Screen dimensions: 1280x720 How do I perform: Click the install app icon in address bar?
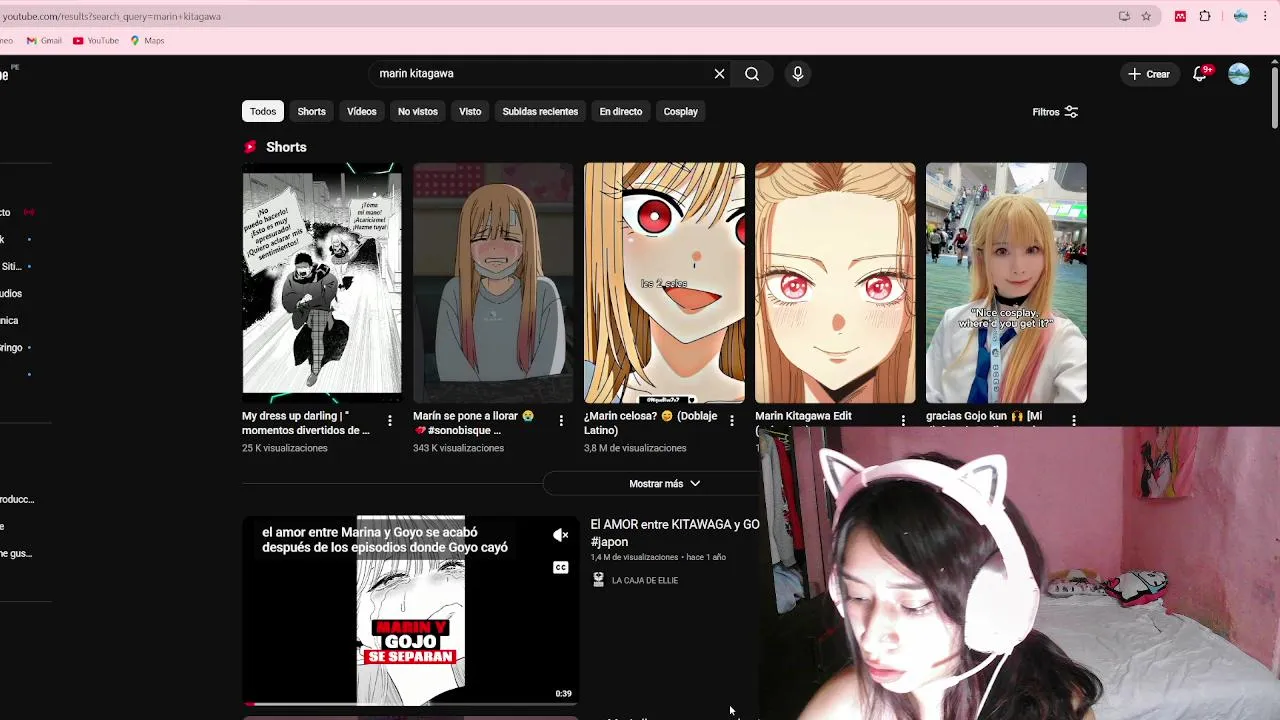point(1124,16)
